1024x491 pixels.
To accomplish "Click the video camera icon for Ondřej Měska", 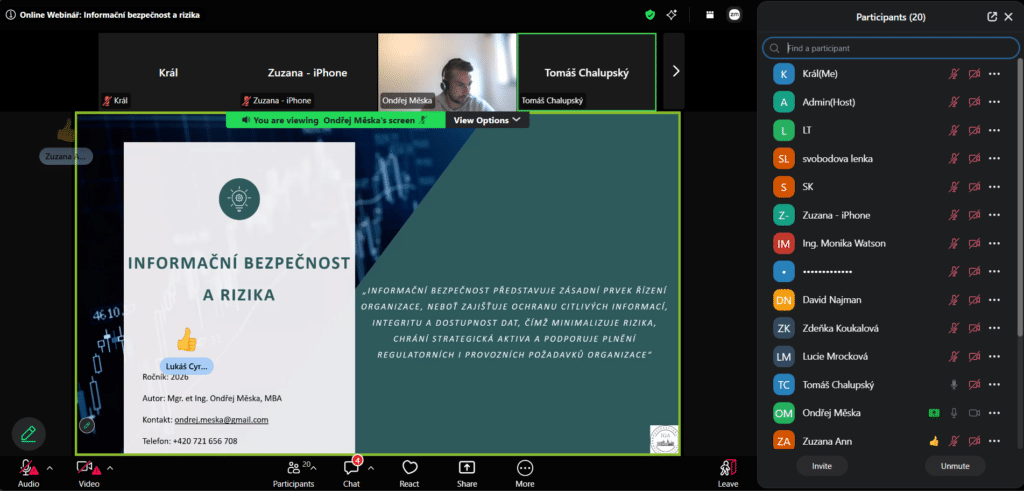I will point(974,413).
